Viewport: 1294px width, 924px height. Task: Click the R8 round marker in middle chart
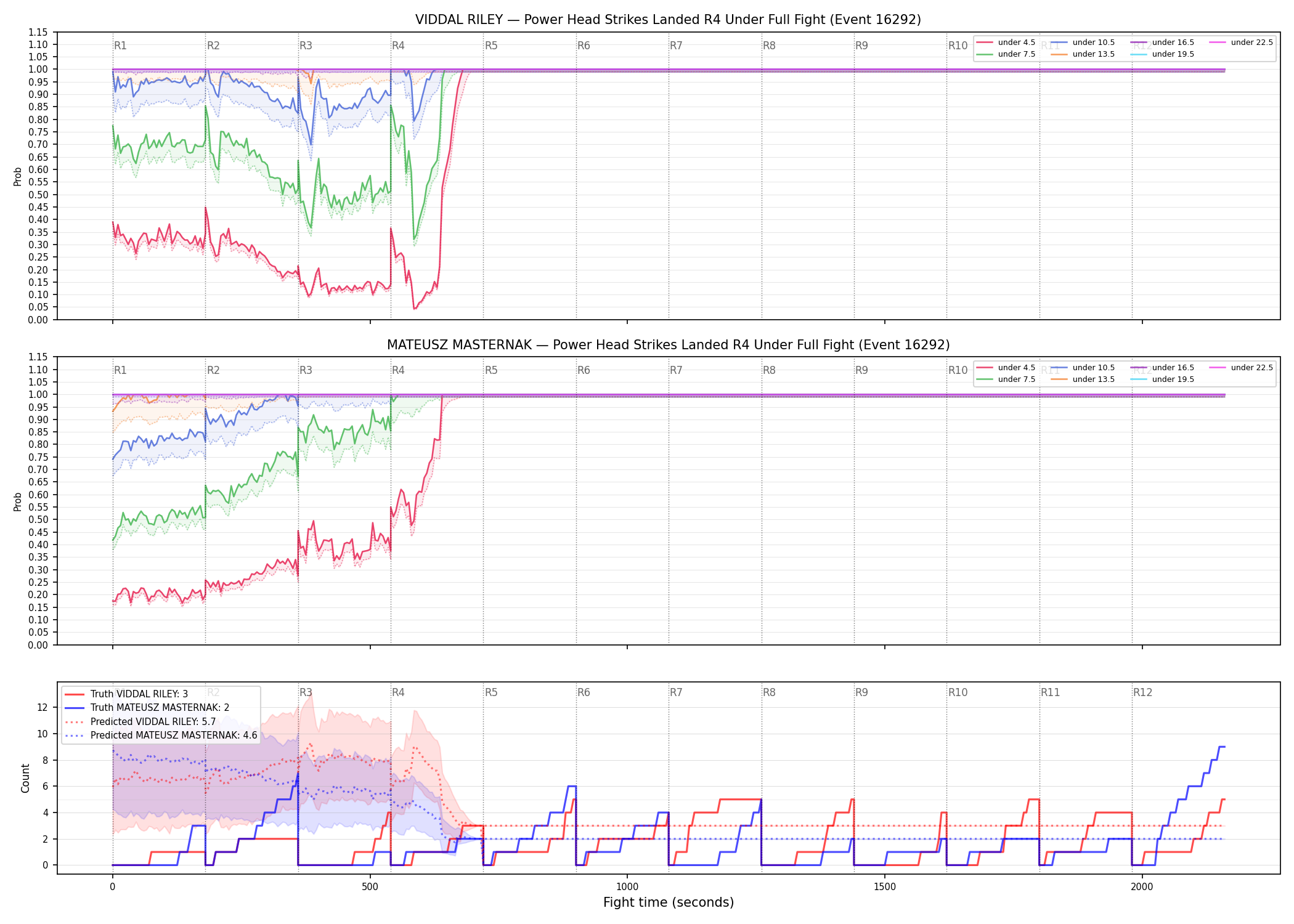pyautogui.click(x=769, y=370)
